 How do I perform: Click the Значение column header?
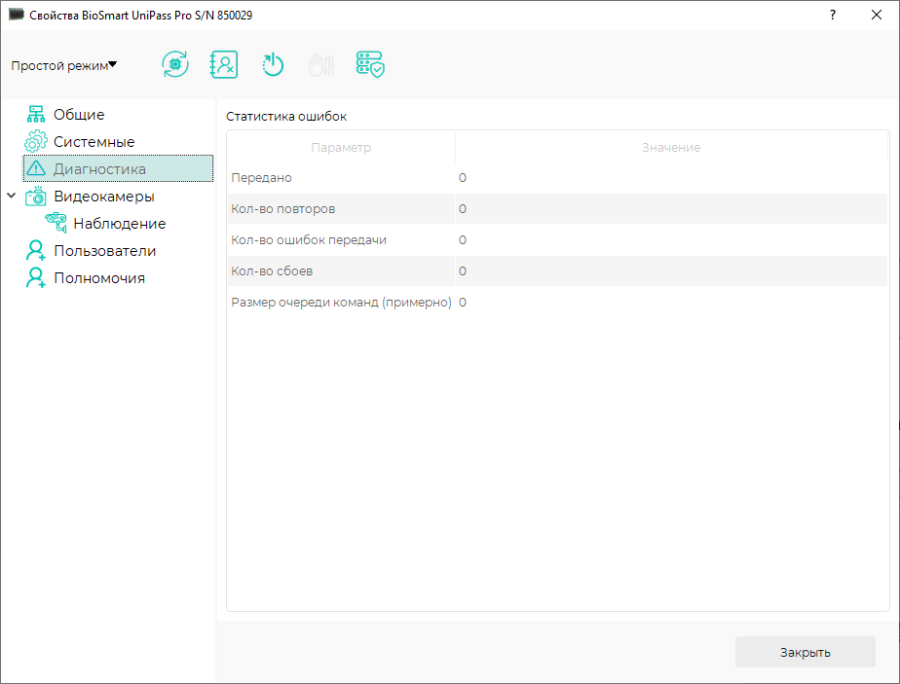tap(671, 147)
